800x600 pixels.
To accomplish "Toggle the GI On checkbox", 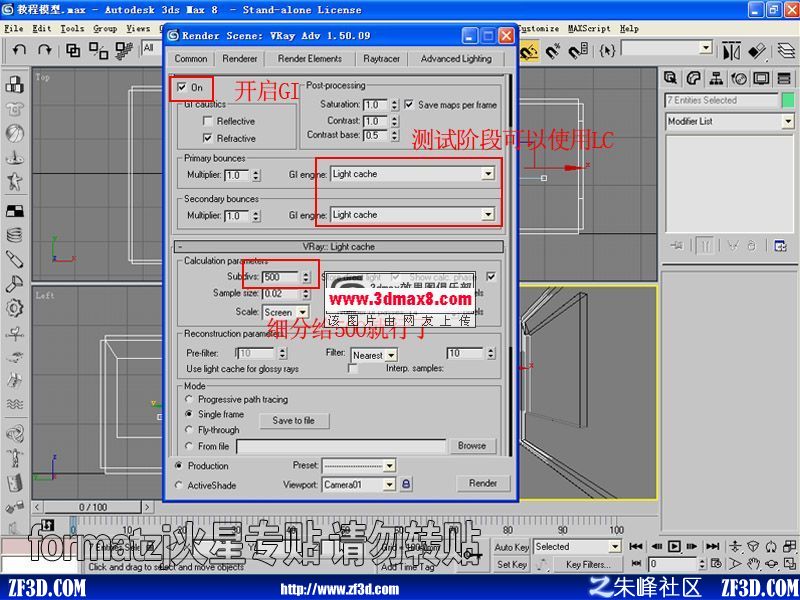I will (182, 87).
